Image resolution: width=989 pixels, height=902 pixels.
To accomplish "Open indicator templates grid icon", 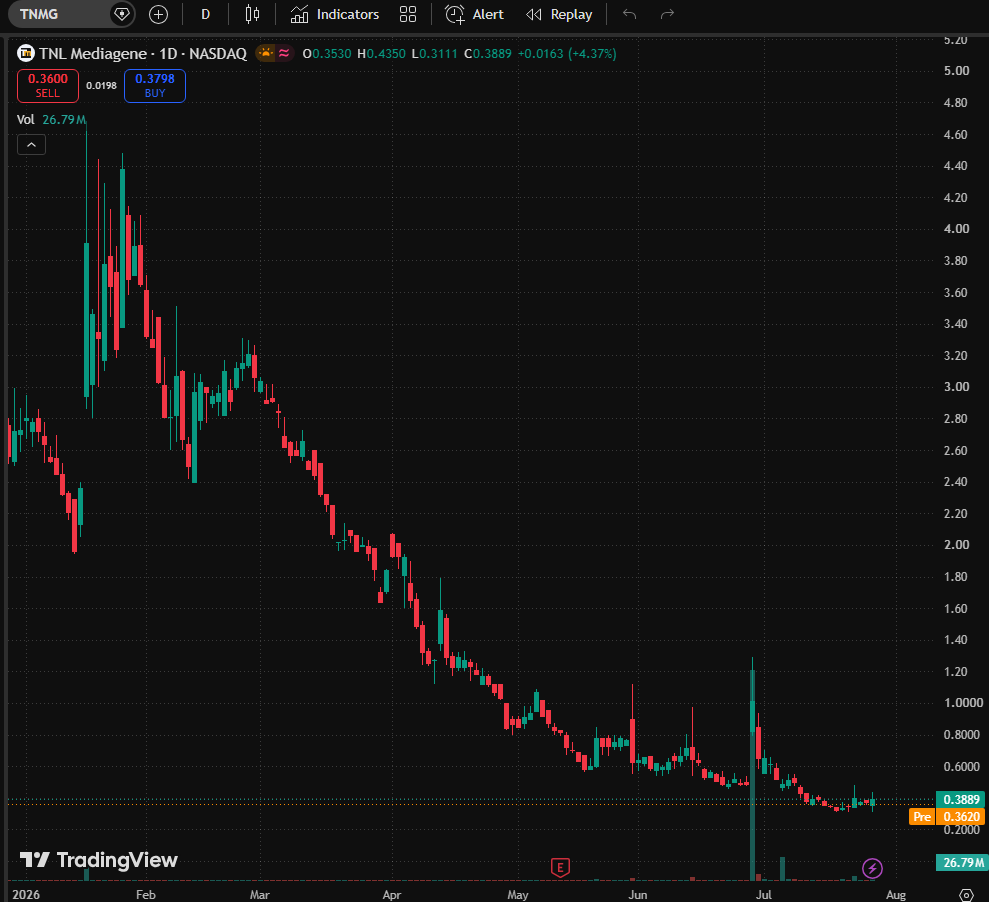I will [408, 14].
